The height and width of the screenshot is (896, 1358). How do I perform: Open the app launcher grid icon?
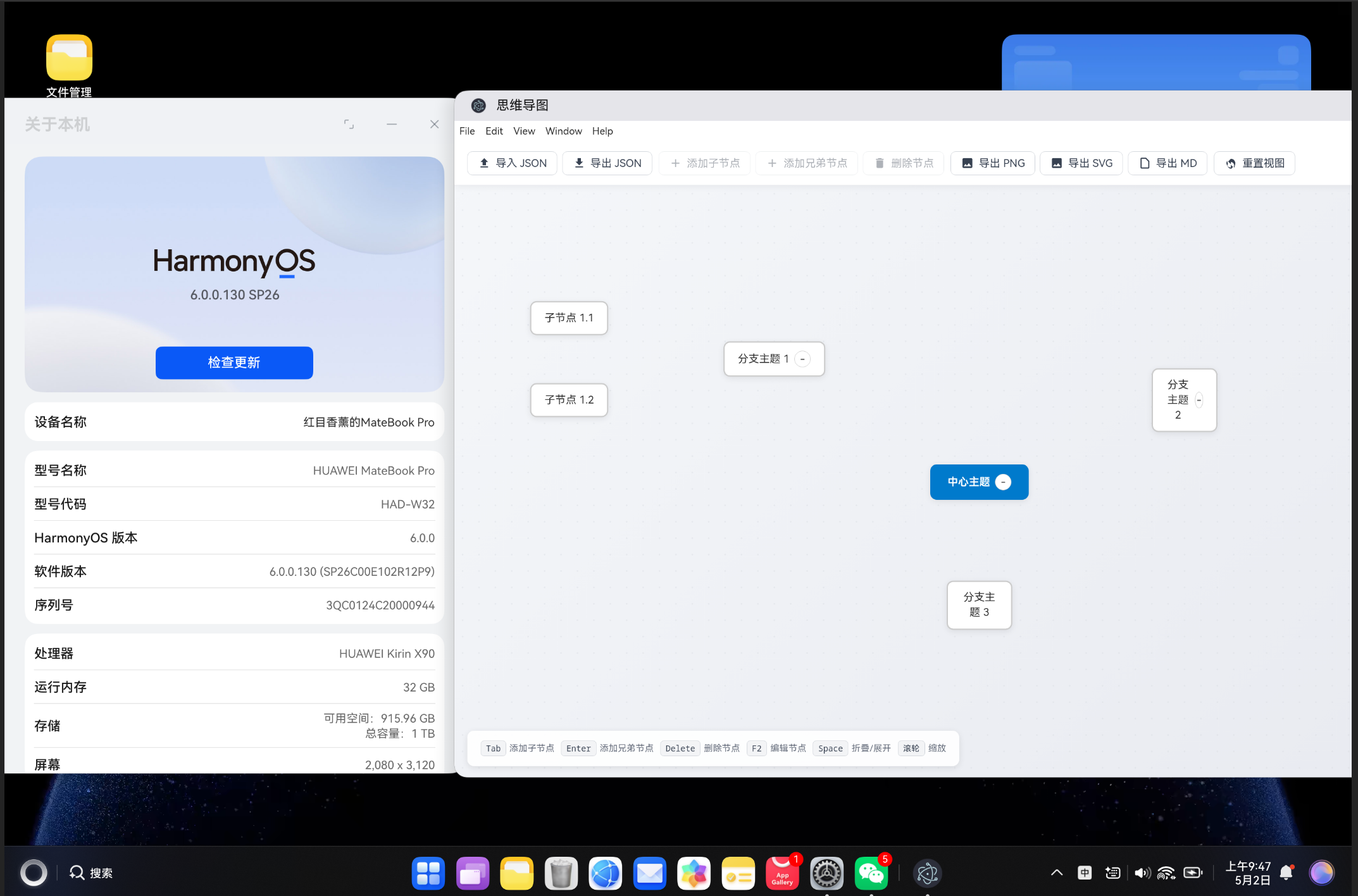[x=428, y=874]
